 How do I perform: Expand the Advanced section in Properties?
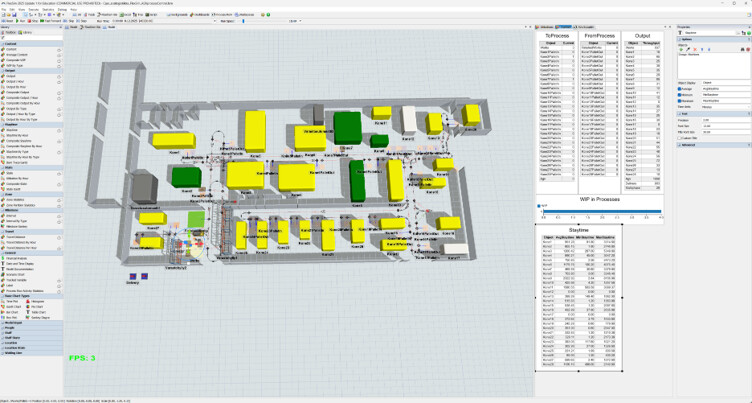(714, 145)
